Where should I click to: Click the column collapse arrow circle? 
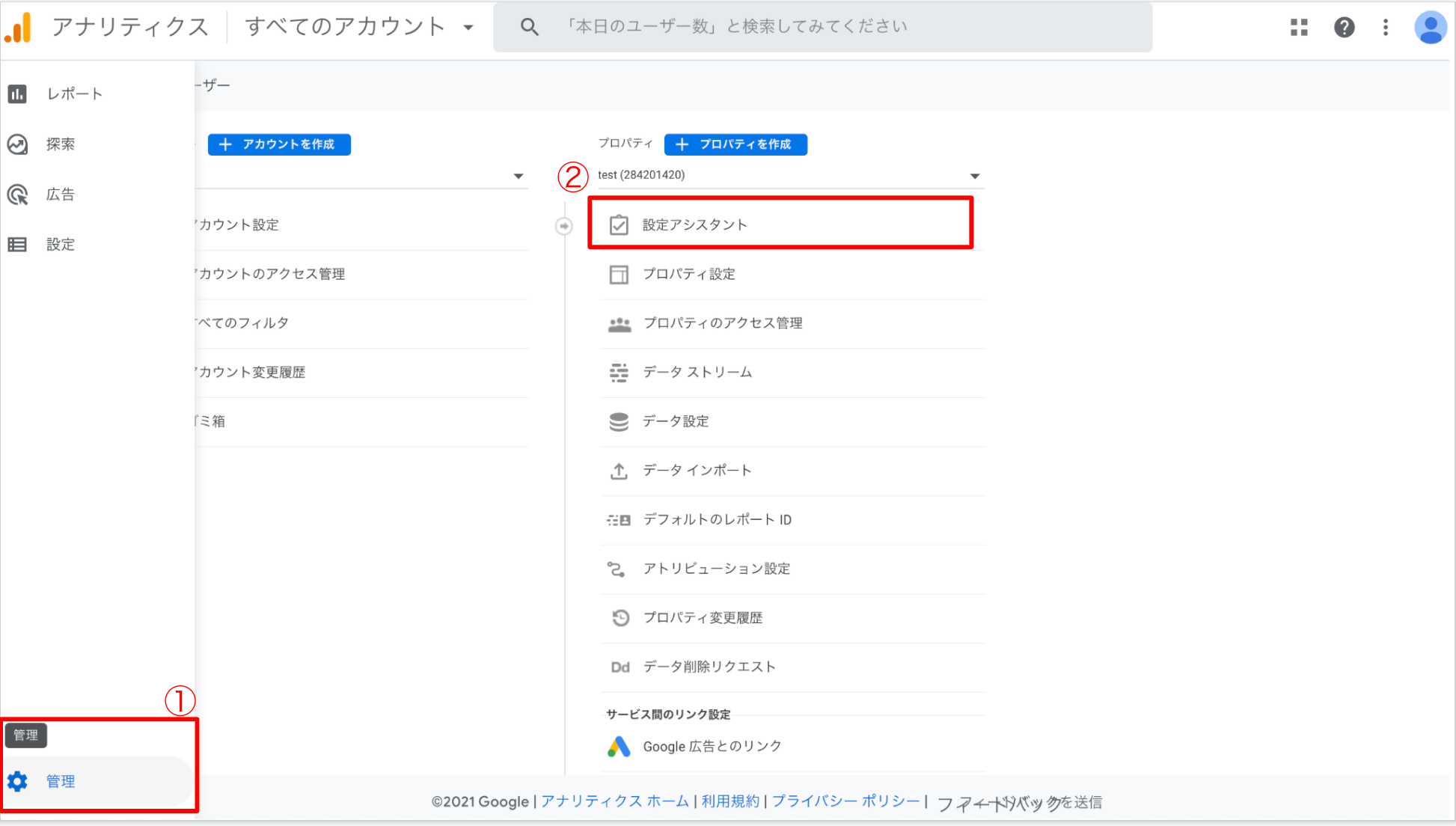point(564,225)
